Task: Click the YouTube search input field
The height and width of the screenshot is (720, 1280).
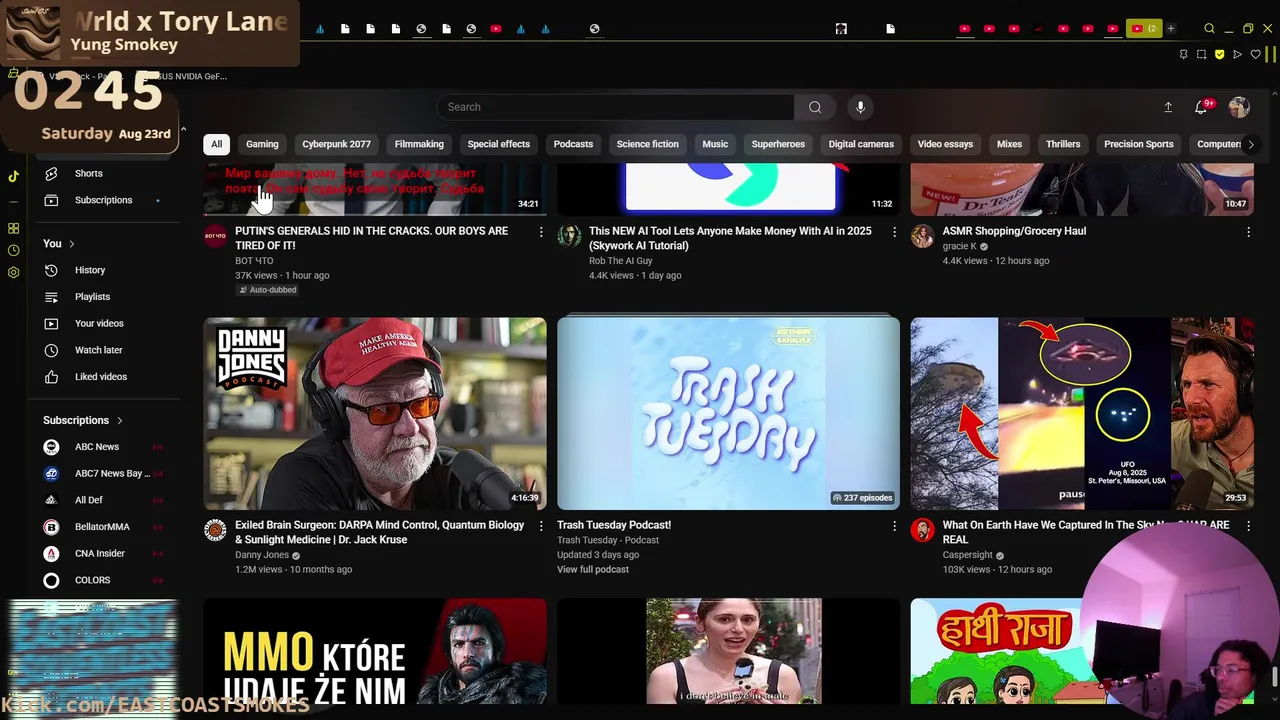Action: 615,107
